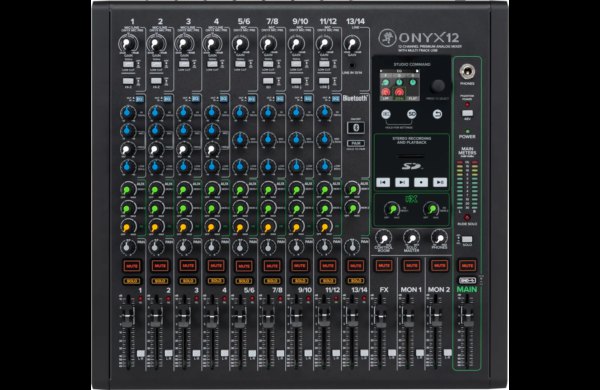
Task: Click the left green knob in FX section
Action: pos(392,209)
